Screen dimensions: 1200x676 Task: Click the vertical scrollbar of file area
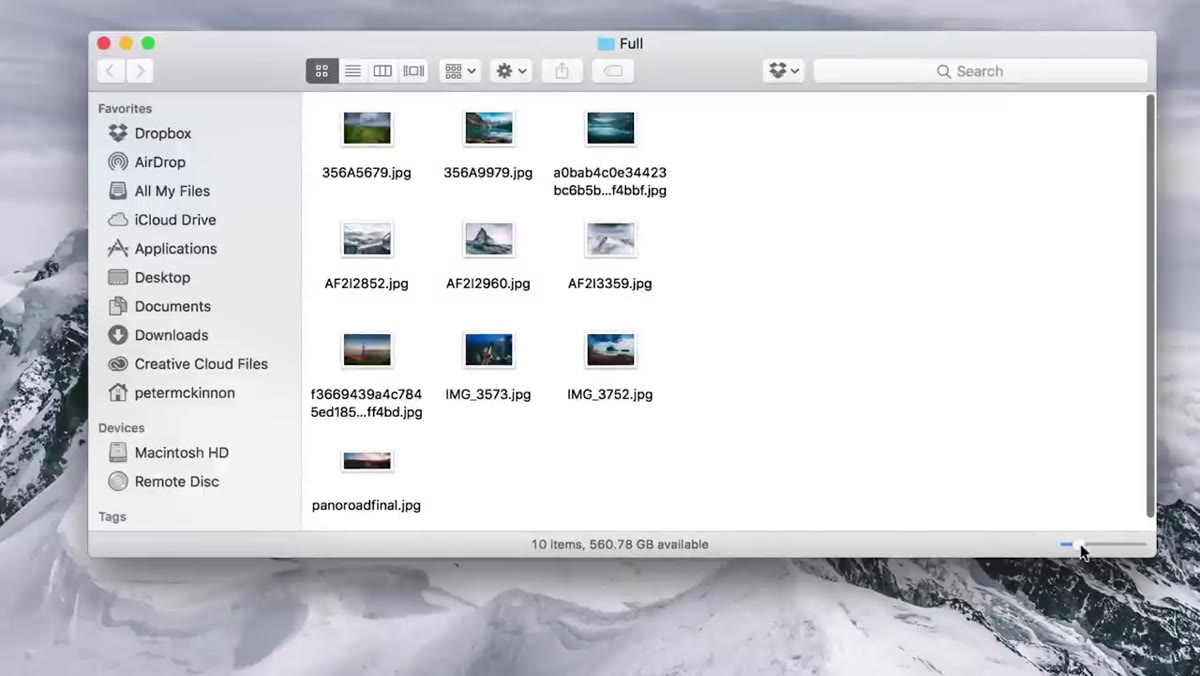click(x=1150, y=306)
